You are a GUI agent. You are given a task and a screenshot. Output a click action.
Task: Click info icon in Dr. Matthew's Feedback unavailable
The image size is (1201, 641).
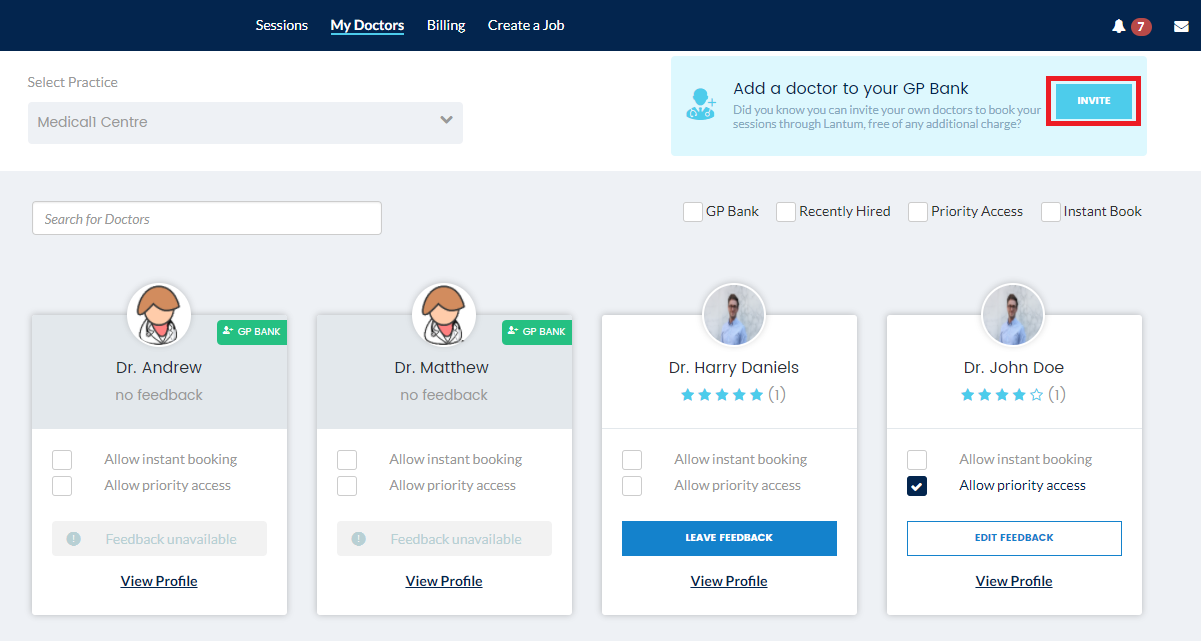click(x=358, y=539)
